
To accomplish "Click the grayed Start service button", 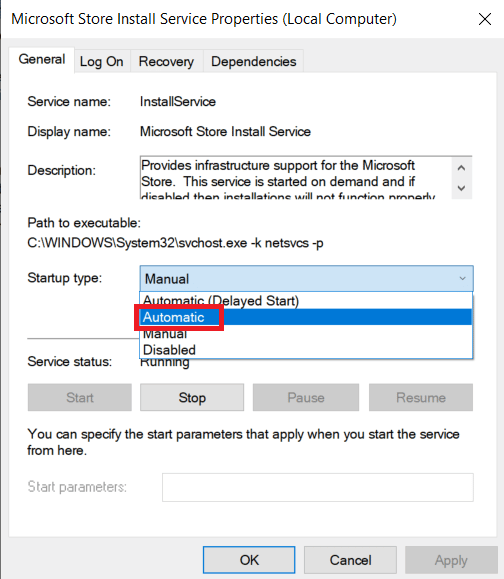I will pyautogui.click(x=80, y=397).
